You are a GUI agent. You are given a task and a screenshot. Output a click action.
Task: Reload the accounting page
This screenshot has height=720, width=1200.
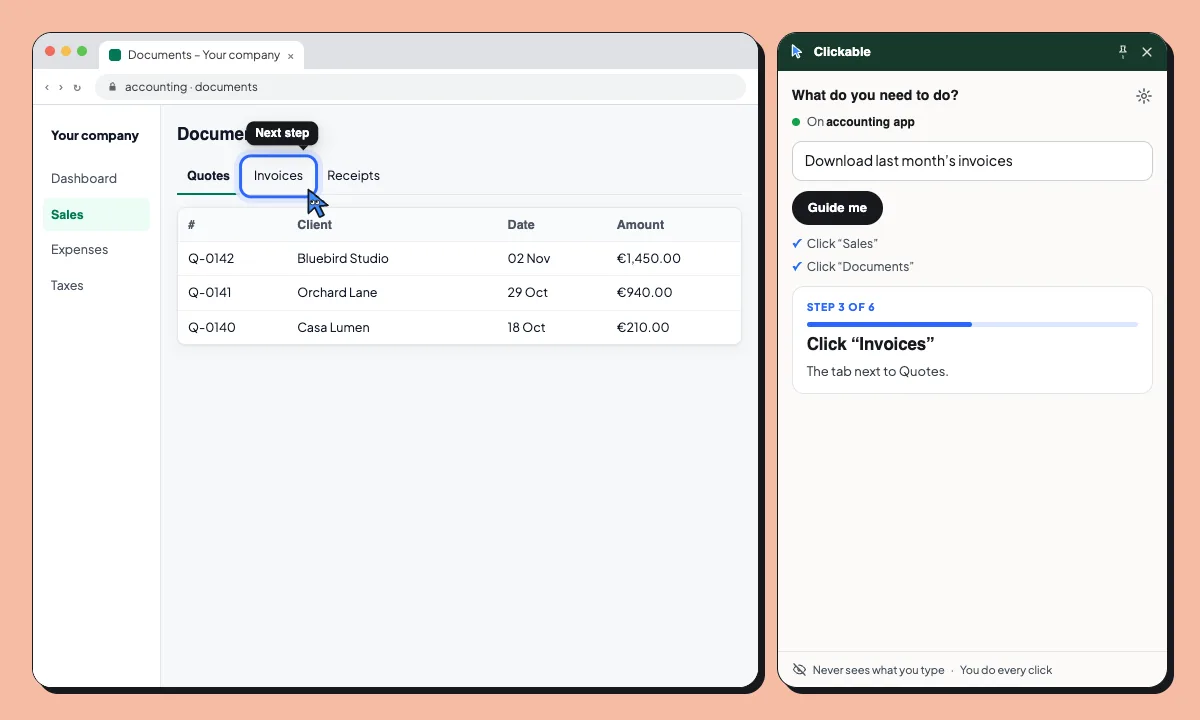77,87
